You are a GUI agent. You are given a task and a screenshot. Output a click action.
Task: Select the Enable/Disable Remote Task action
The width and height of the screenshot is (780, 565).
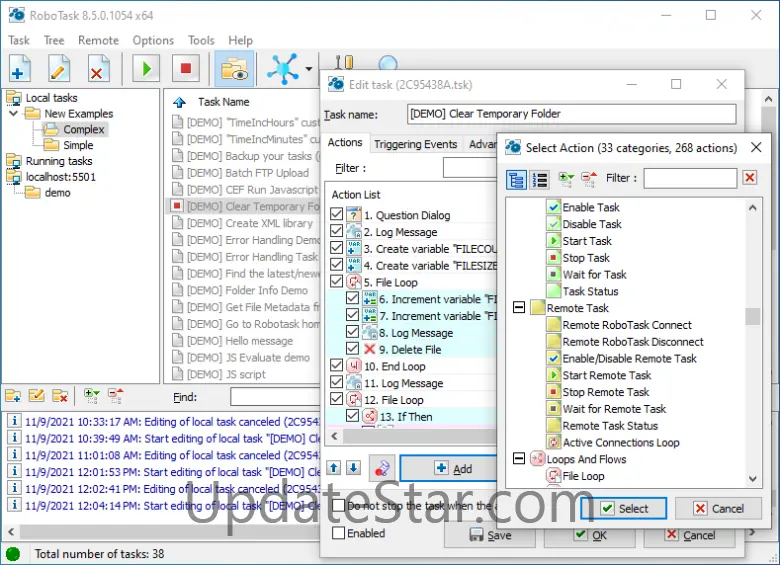point(629,359)
